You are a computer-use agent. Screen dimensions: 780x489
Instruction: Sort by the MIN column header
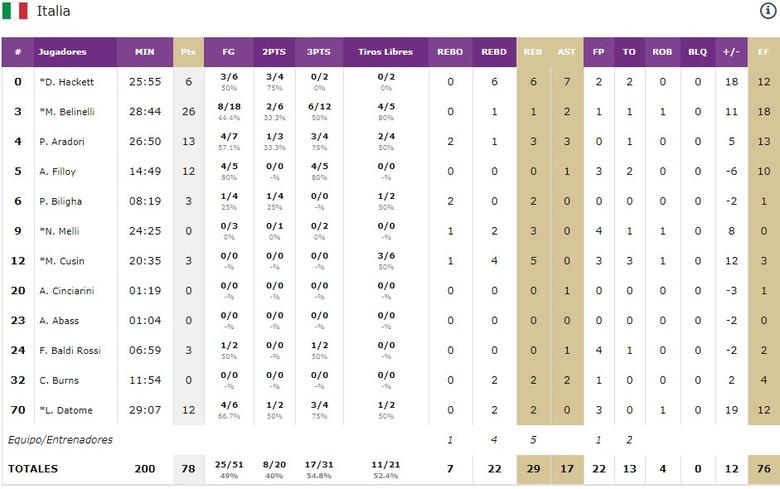tap(144, 52)
